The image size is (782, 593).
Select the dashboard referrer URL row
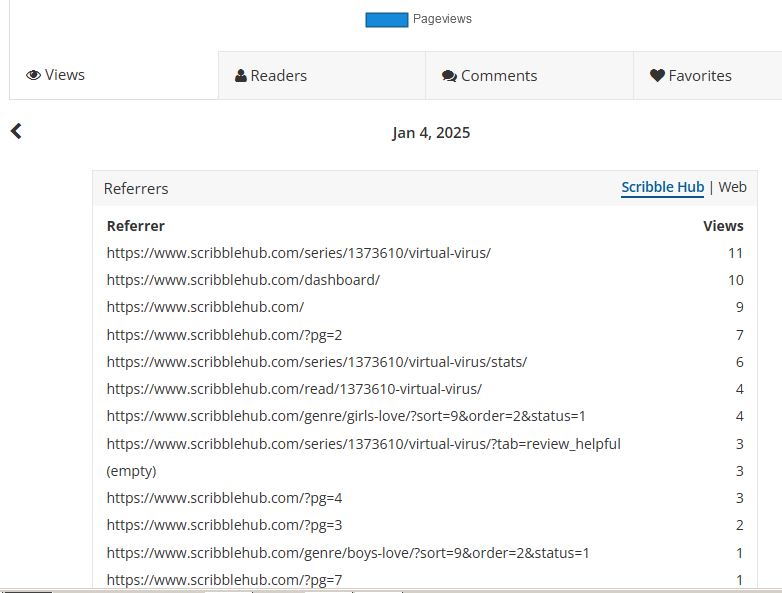tap(243, 280)
